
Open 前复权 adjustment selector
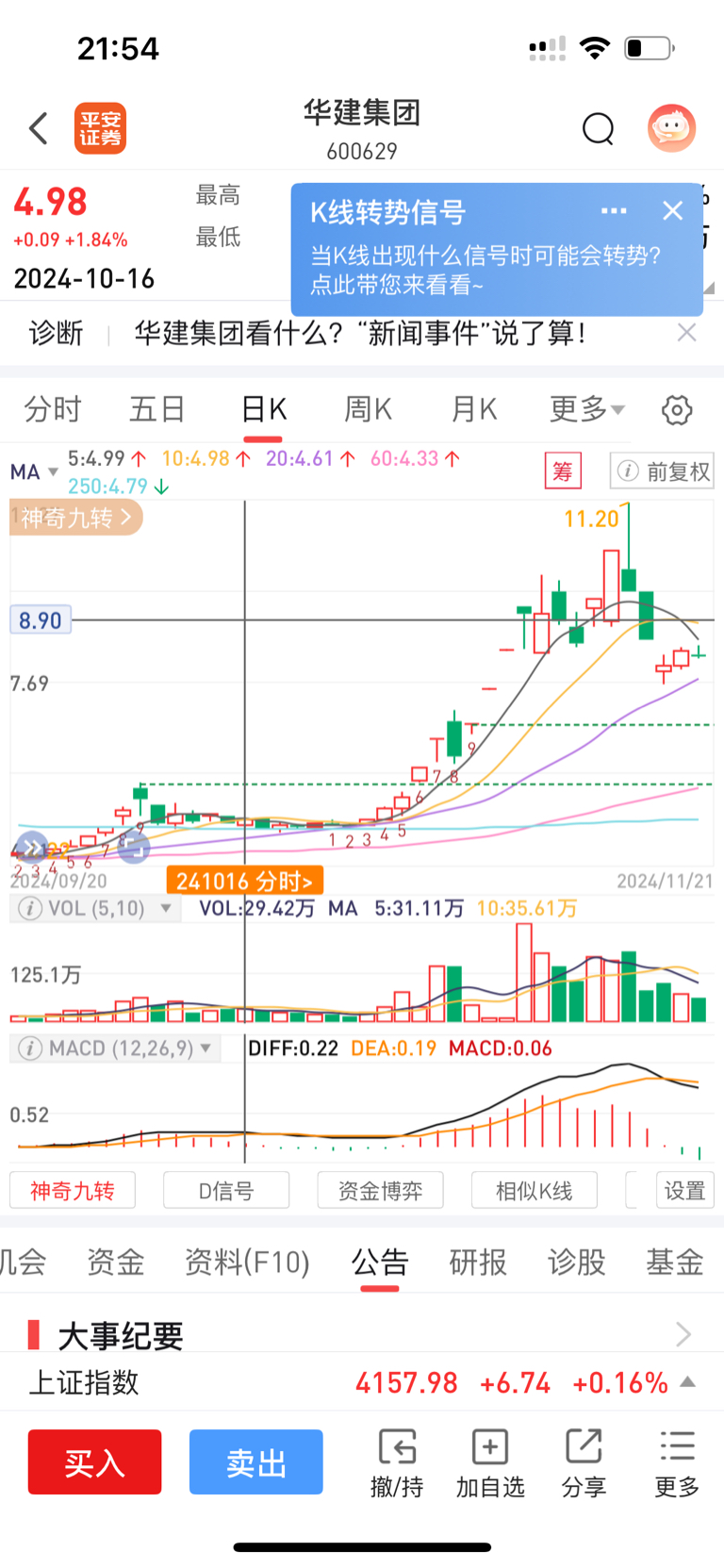[x=662, y=470]
